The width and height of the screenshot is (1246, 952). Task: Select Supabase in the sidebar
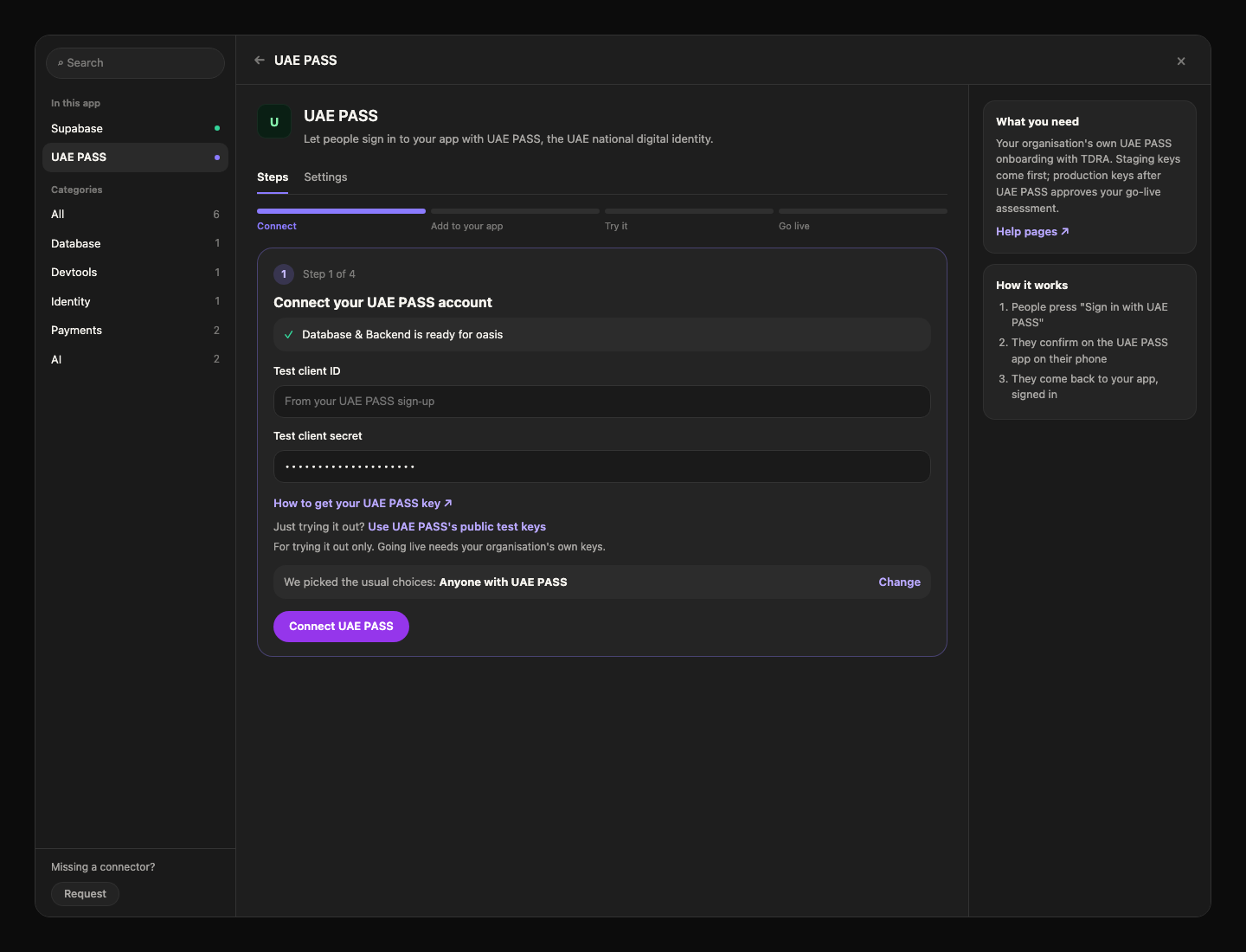[135, 128]
